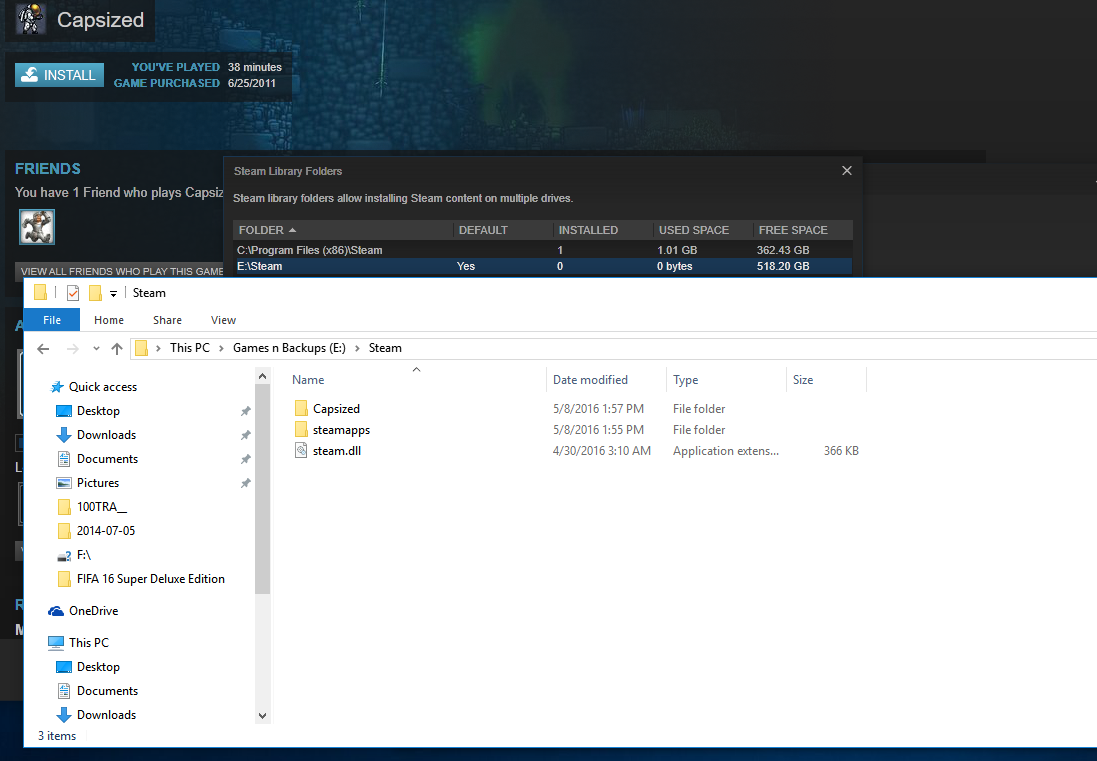The width and height of the screenshot is (1097, 761).
Task: Click the INSTALLED column header
Action: click(x=602, y=230)
